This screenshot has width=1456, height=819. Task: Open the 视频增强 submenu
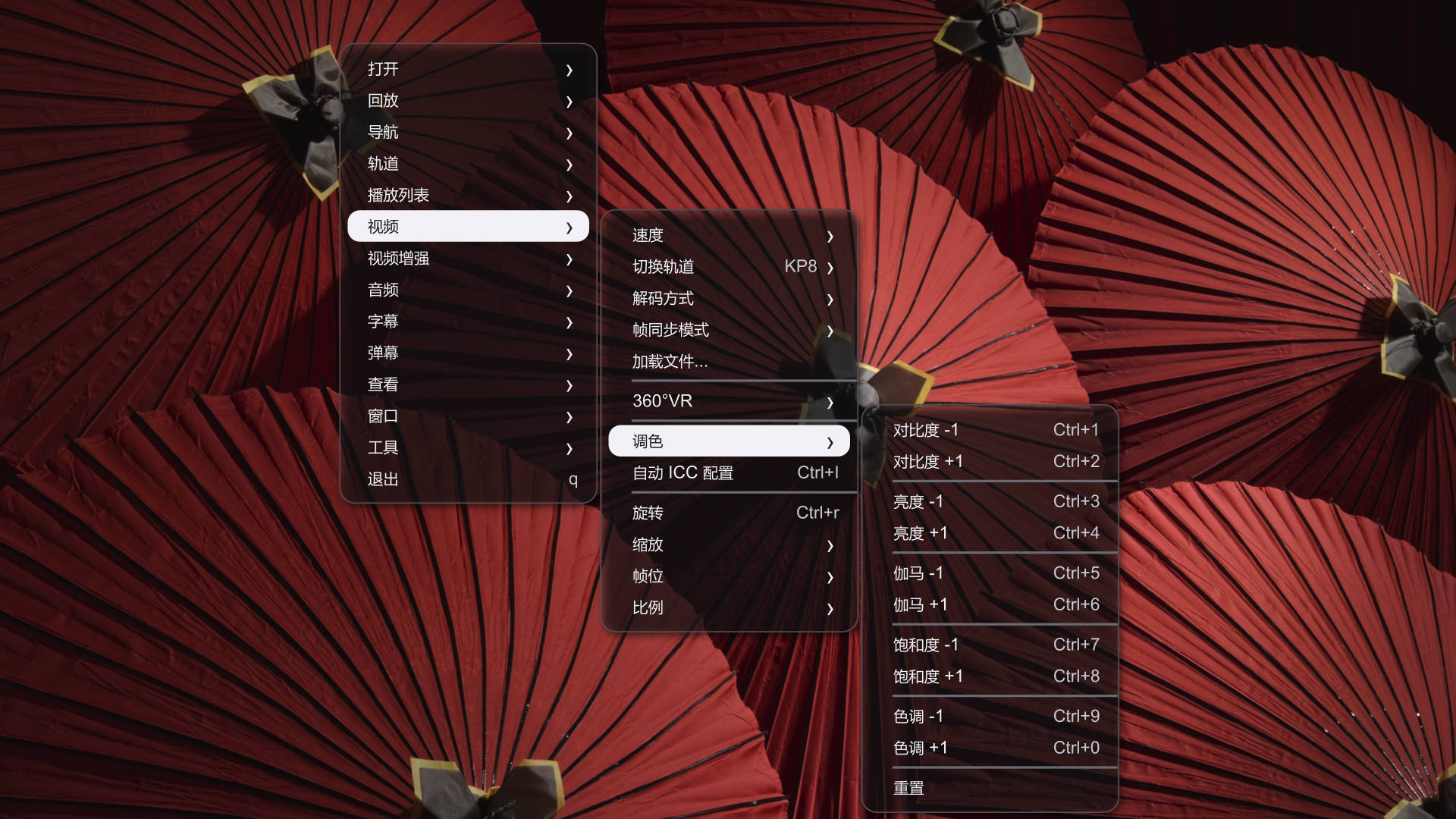[x=468, y=259]
